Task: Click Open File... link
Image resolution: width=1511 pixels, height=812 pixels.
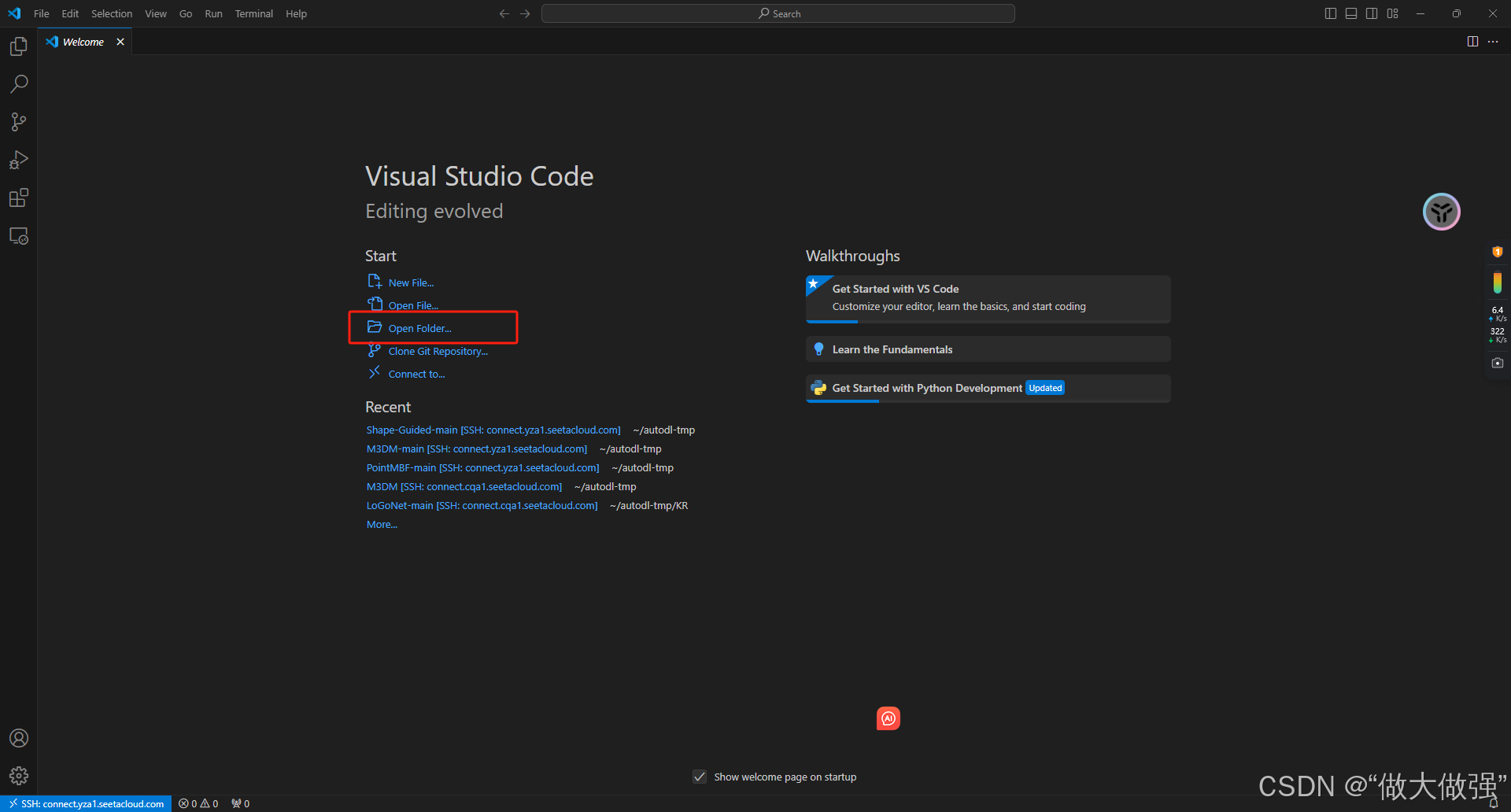Action: point(413,306)
